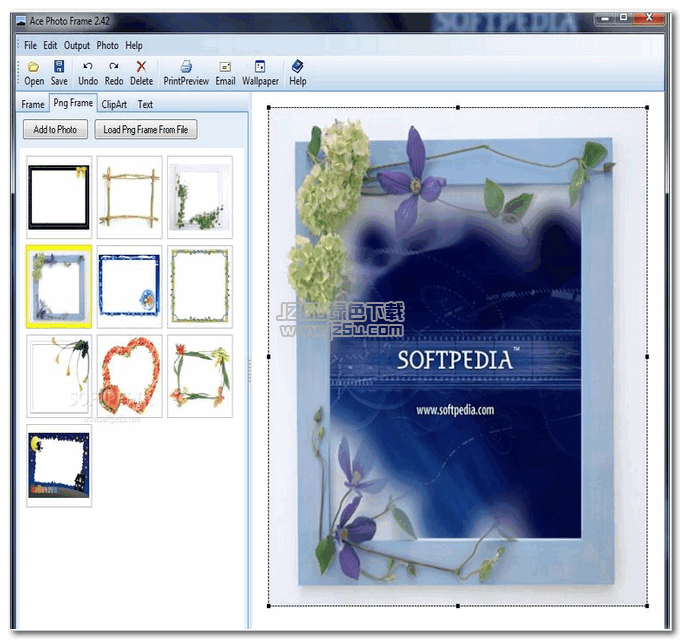Click the bottom-right selection handle on canvas
683x642 pixels.
pyautogui.click(x=647, y=606)
